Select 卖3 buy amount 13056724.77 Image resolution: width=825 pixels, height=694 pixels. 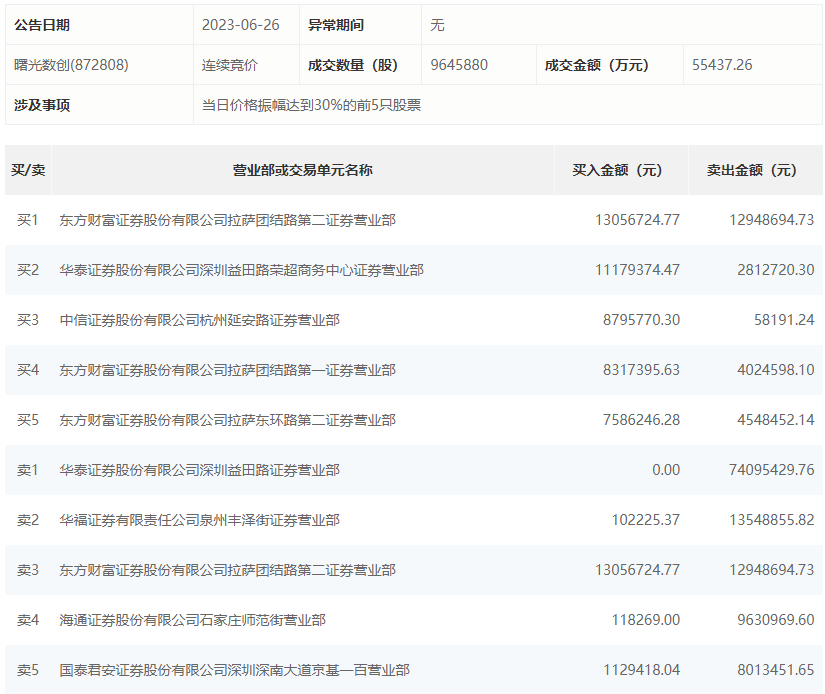(x=637, y=569)
